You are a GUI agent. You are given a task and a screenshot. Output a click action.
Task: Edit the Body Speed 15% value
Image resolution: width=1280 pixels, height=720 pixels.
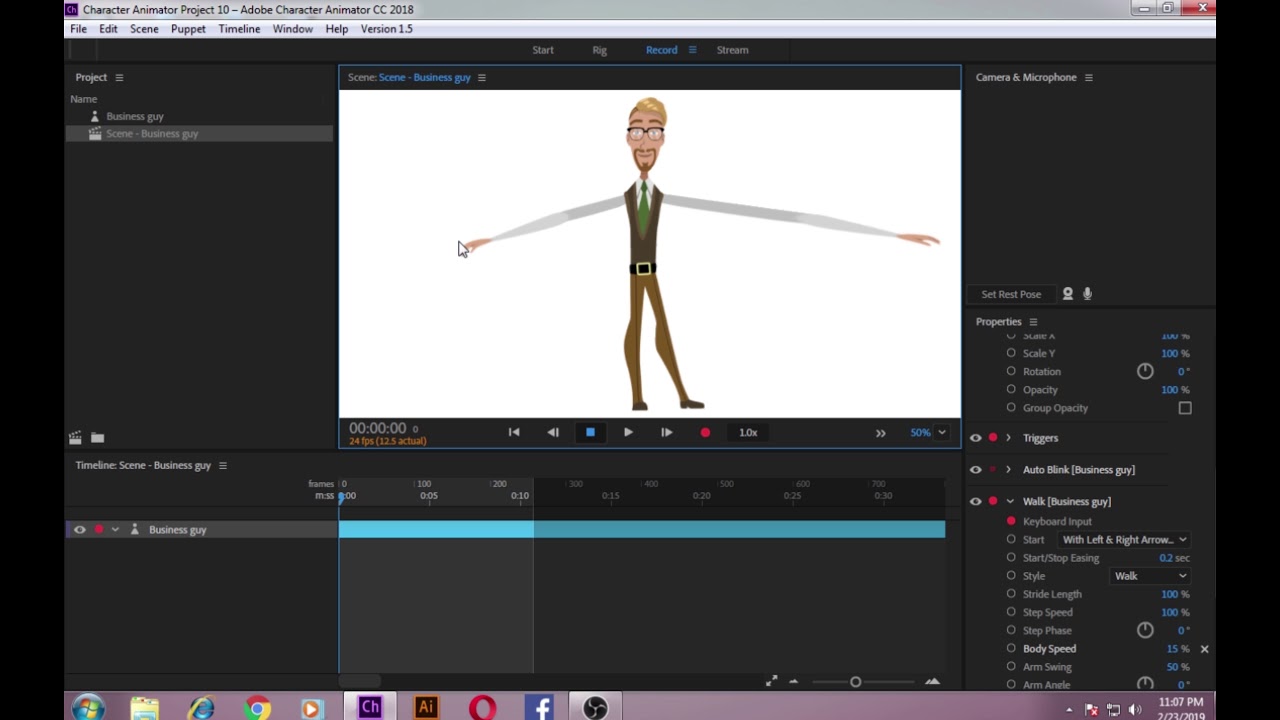point(1177,649)
